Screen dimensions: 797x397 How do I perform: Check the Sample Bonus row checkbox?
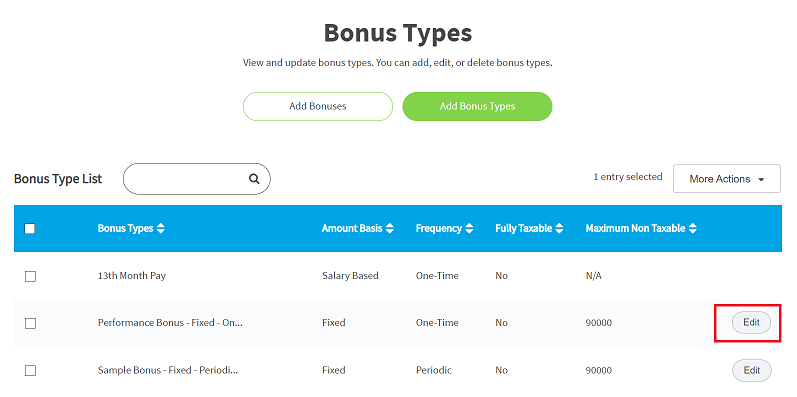[30, 371]
